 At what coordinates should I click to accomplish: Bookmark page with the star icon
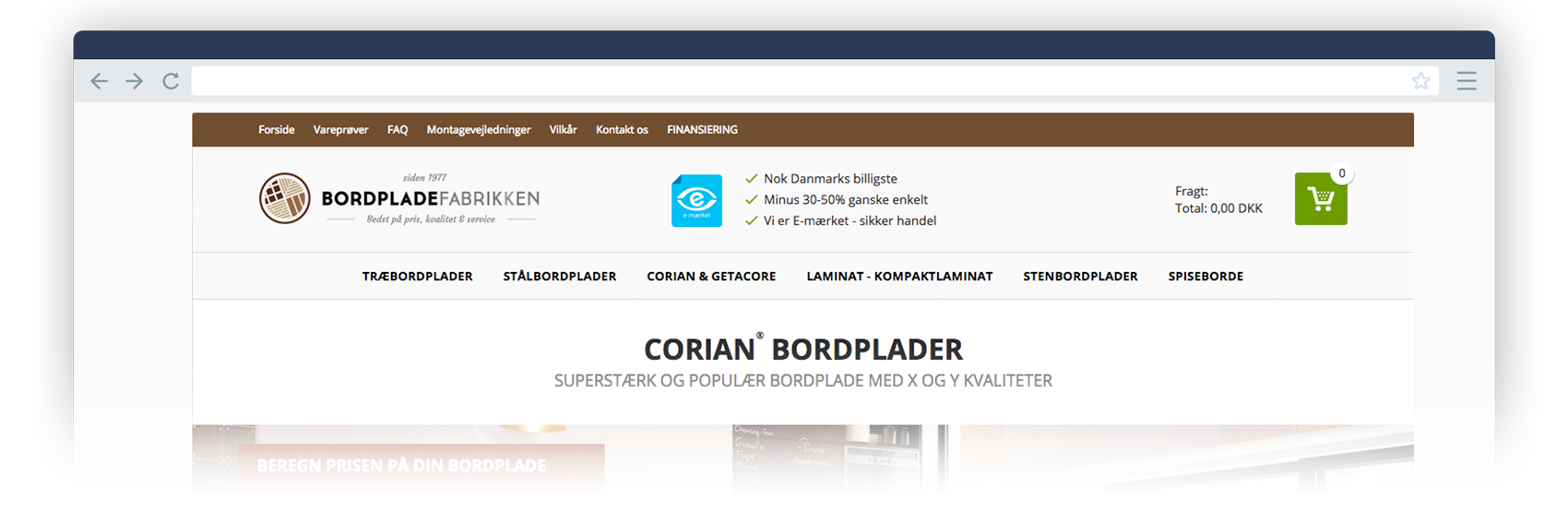tap(1420, 81)
